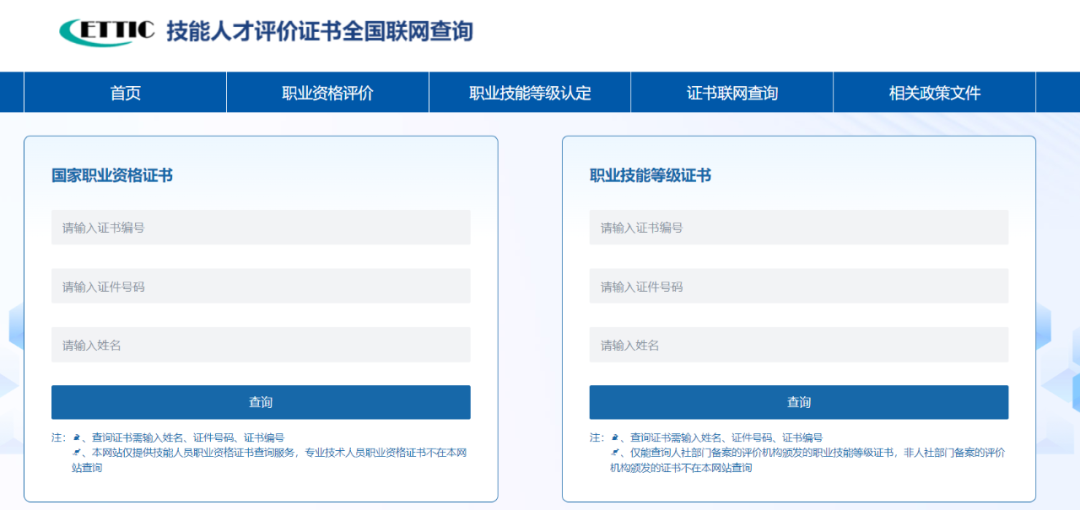Image resolution: width=1080 pixels, height=510 pixels.
Task: Go to the 首页 nav item
Action: coord(125,93)
